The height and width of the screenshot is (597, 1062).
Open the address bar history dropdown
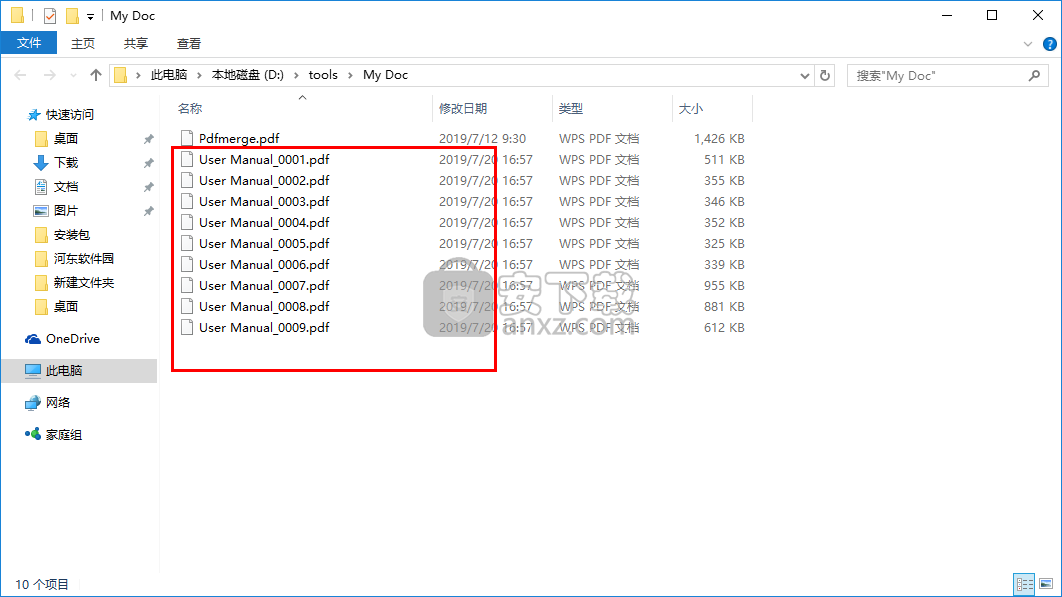[x=804, y=76]
